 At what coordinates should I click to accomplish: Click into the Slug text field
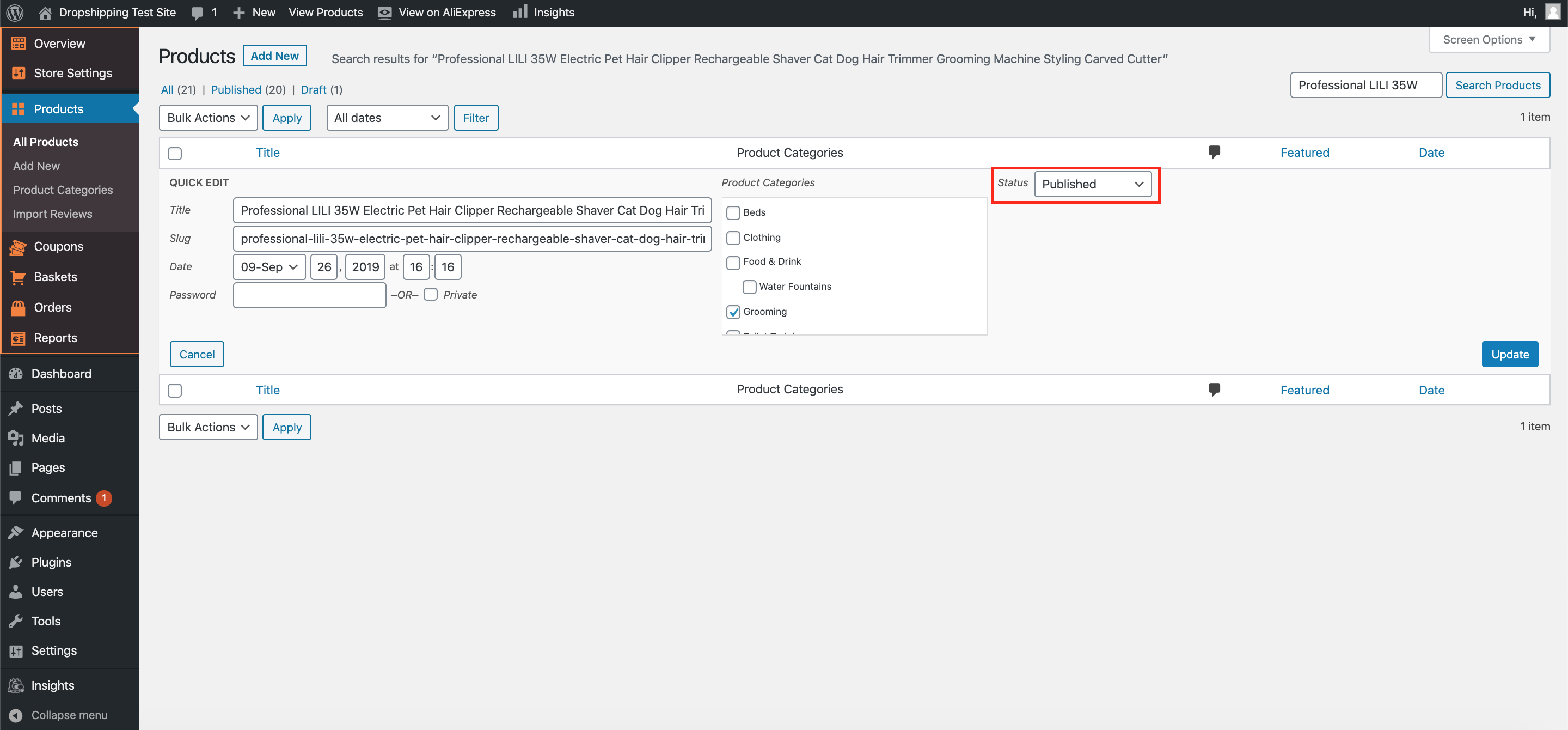[471, 239]
